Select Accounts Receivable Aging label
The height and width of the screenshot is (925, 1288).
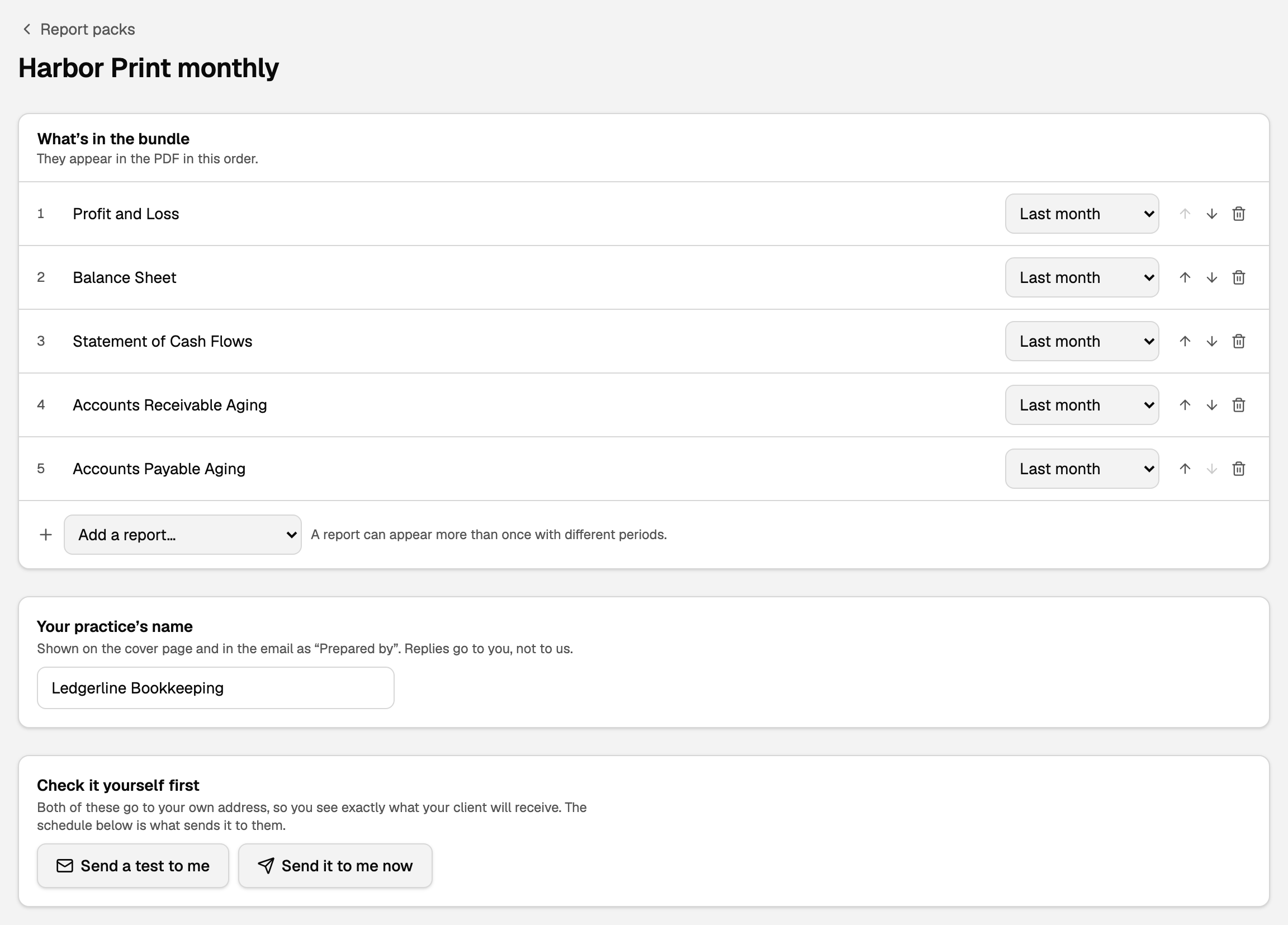point(170,405)
